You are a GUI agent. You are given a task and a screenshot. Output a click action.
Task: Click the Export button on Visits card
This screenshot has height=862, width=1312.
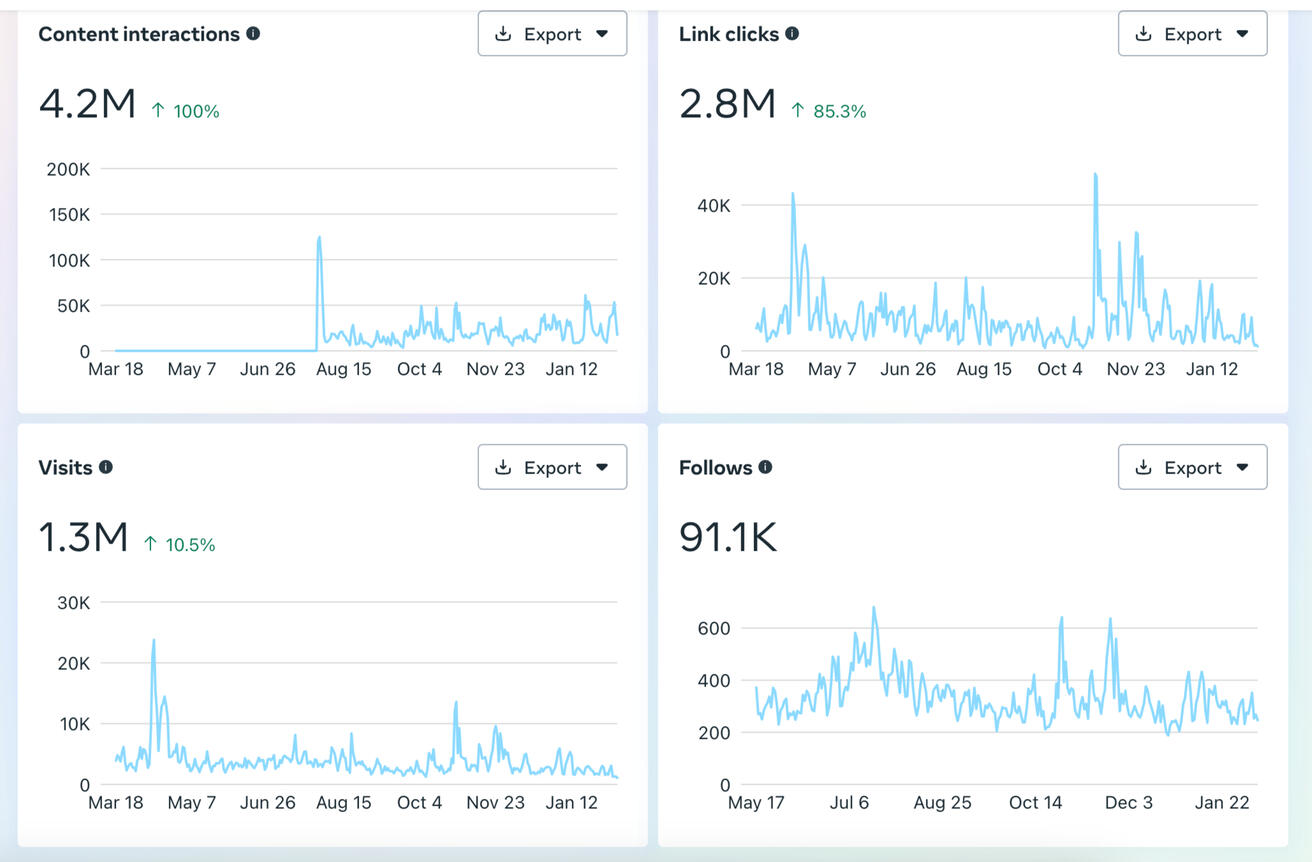click(x=552, y=466)
